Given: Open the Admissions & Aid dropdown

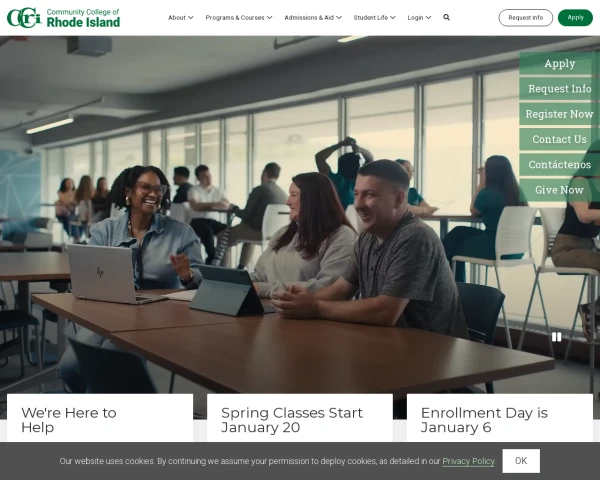Looking at the screenshot, I should tap(312, 17).
